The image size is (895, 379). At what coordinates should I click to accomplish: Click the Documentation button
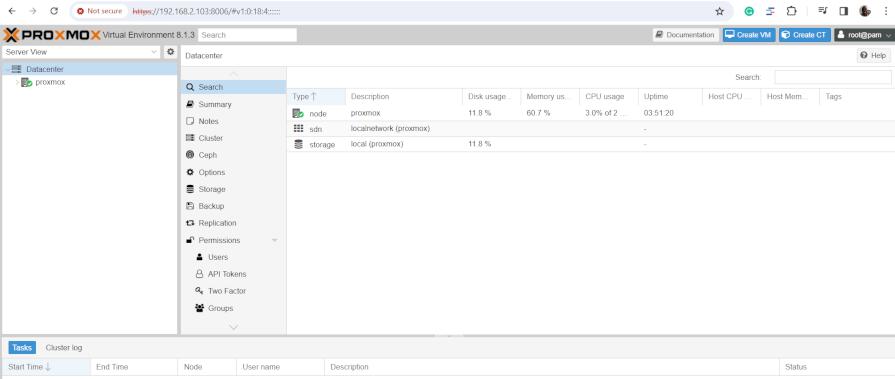click(686, 35)
